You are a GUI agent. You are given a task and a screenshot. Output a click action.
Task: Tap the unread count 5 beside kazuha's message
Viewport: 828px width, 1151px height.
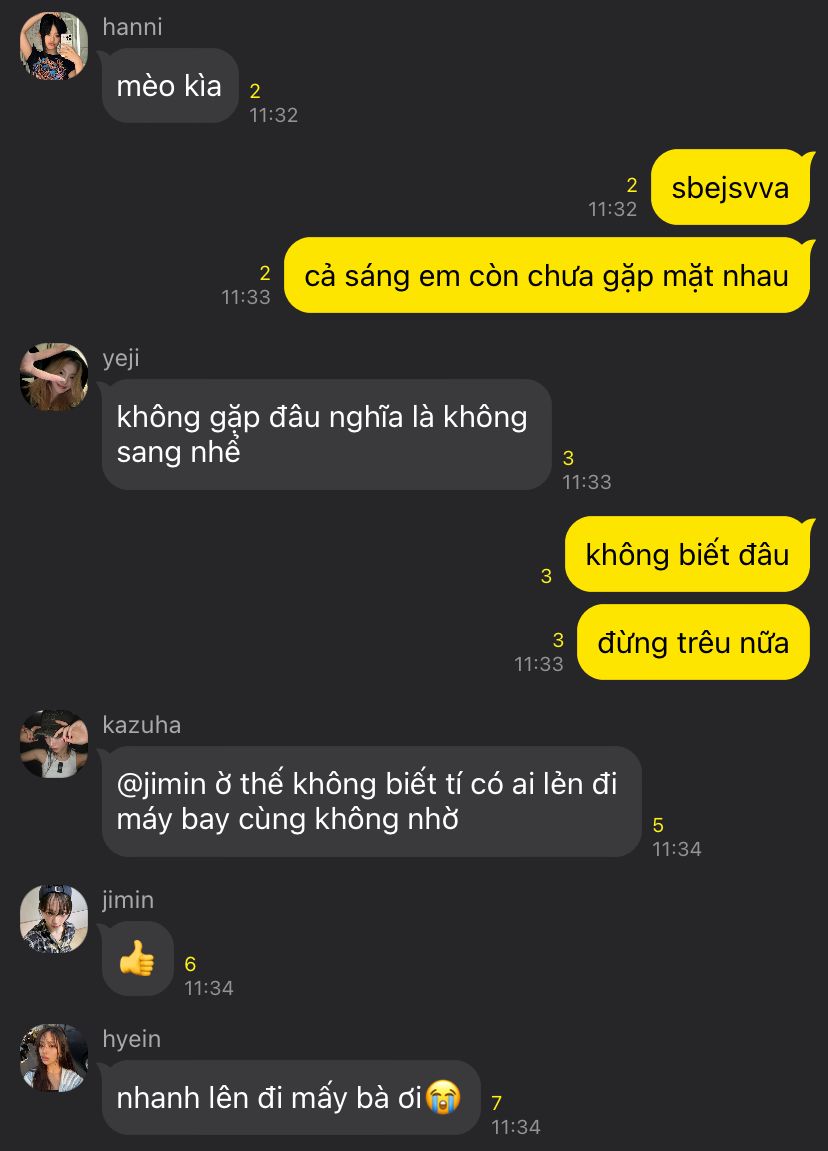coord(658,825)
